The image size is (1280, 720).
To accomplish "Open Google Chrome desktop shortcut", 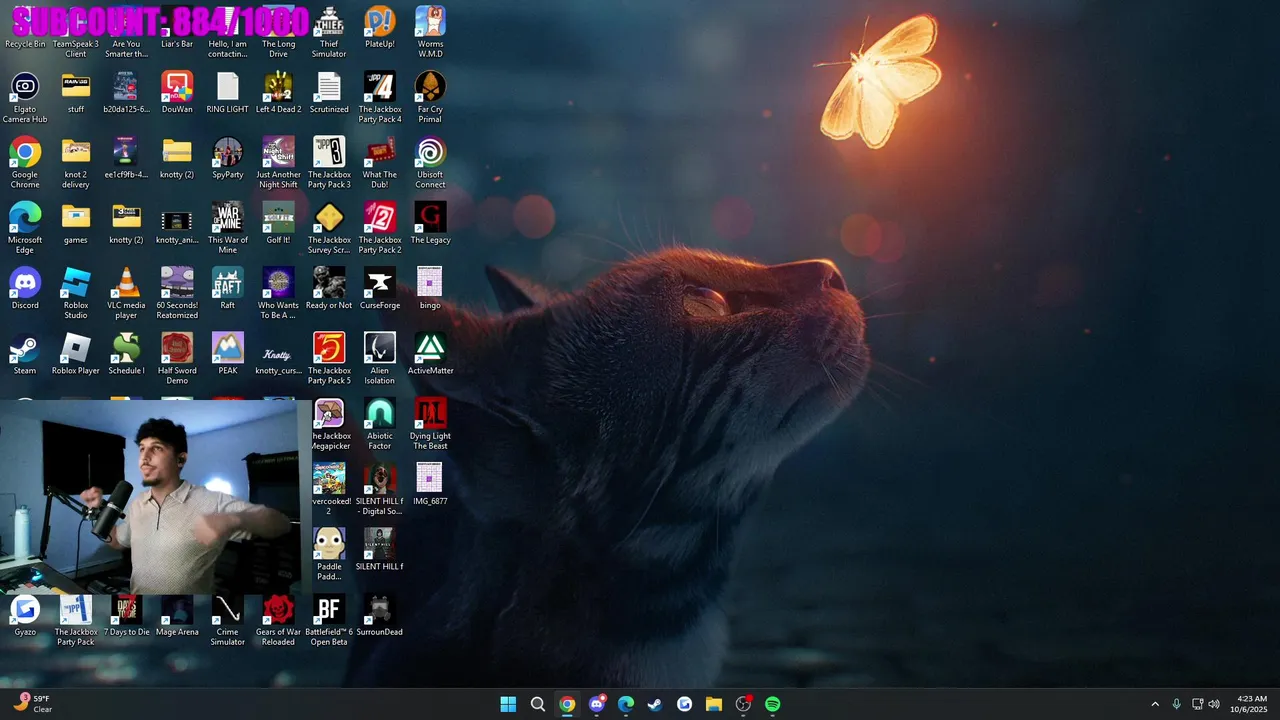I will pyautogui.click(x=25, y=163).
